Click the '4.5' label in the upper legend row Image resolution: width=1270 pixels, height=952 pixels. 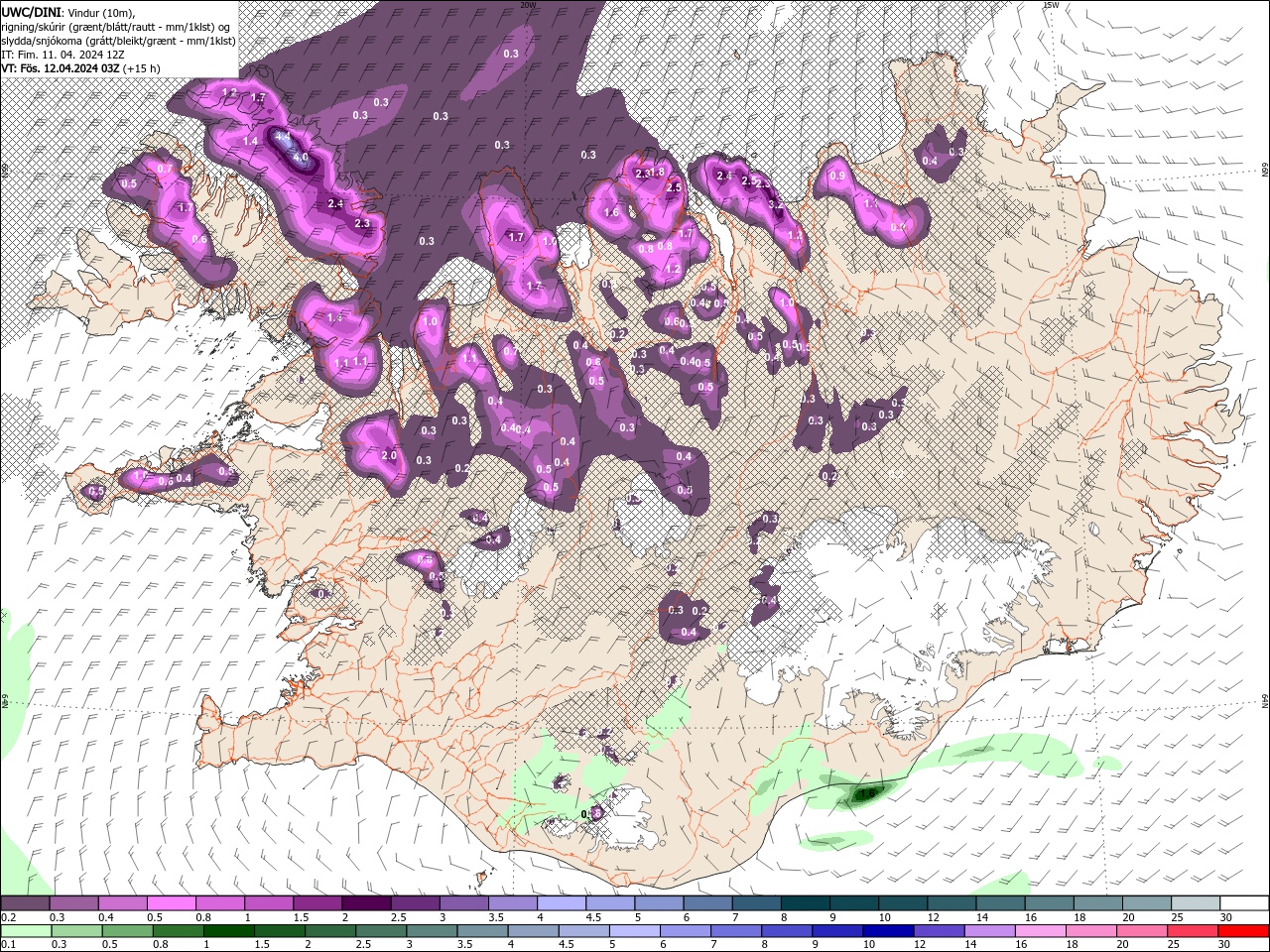pos(593,917)
